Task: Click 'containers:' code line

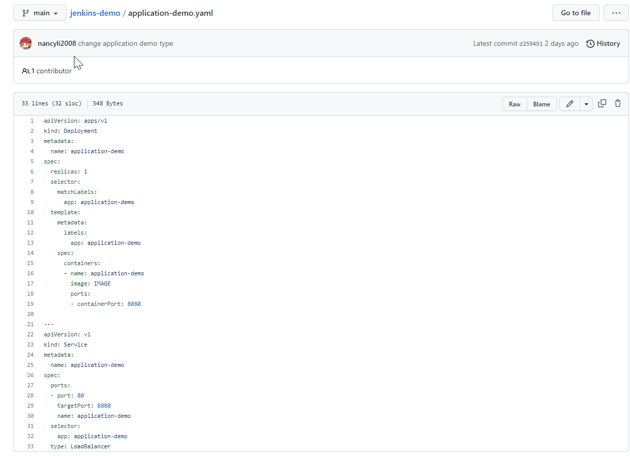Action: [x=82, y=263]
